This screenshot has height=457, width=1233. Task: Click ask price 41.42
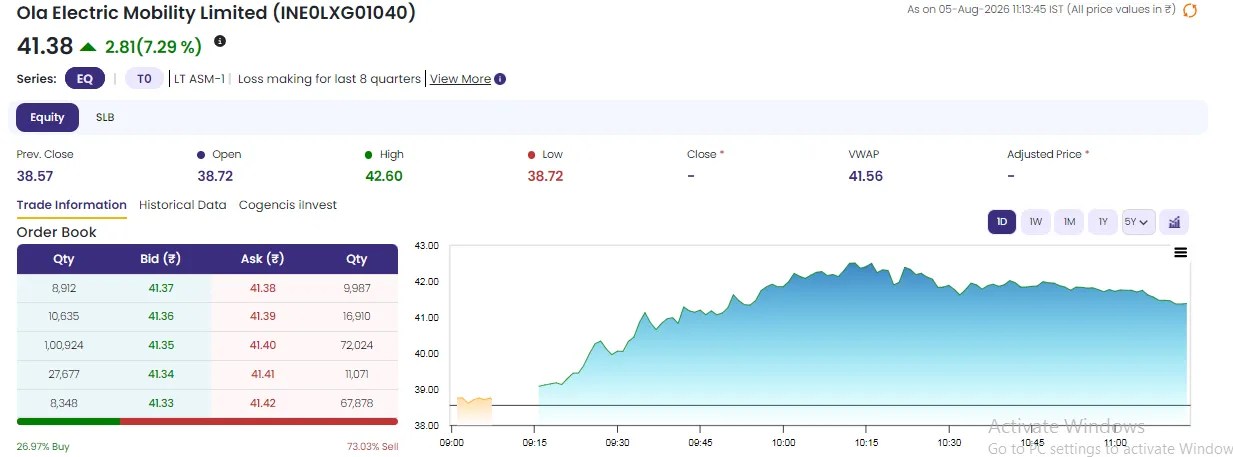click(262, 403)
